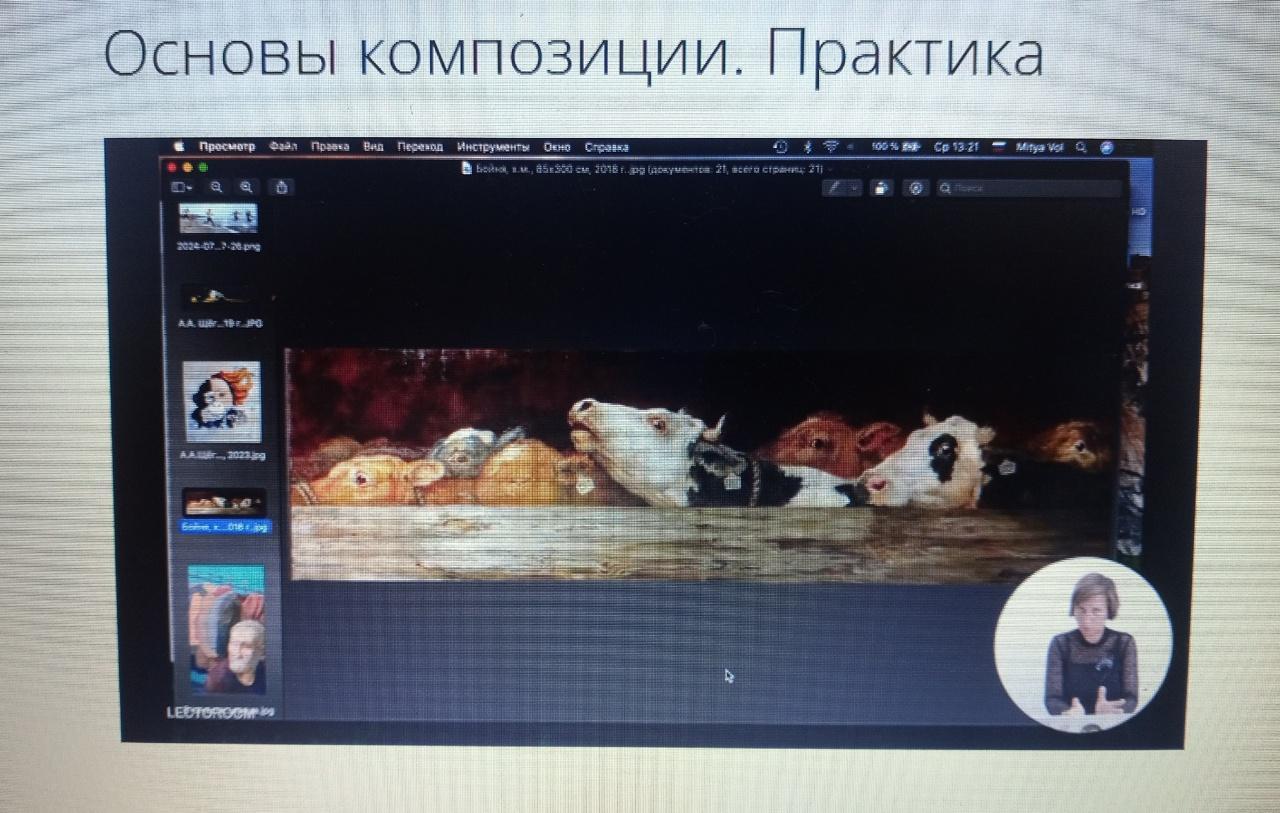
Task: Select the markup pen tool
Action: 834,188
